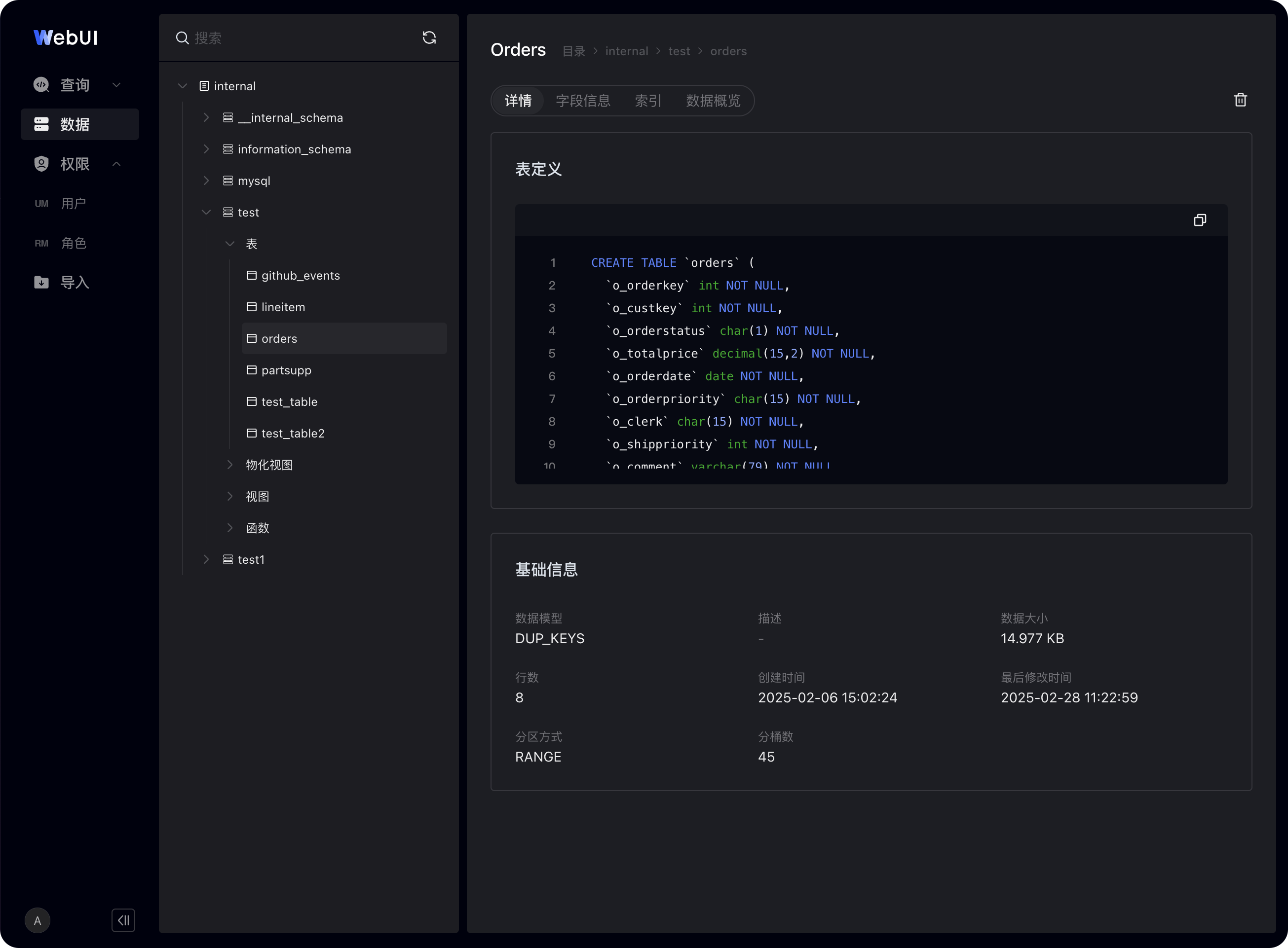Expand the 查询 menu chevron
This screenshot has width=1288, height=948.
tap(116, 85)
